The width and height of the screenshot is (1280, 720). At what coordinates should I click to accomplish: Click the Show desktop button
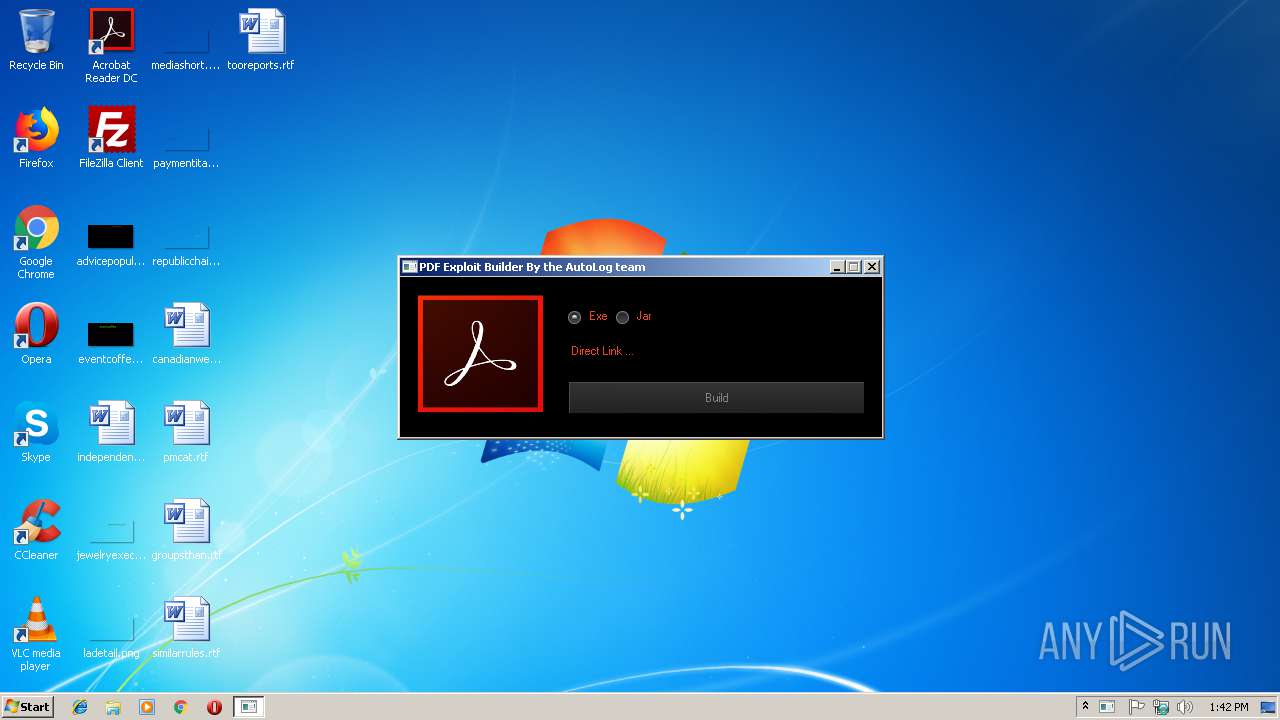(x=1269, y=707)
